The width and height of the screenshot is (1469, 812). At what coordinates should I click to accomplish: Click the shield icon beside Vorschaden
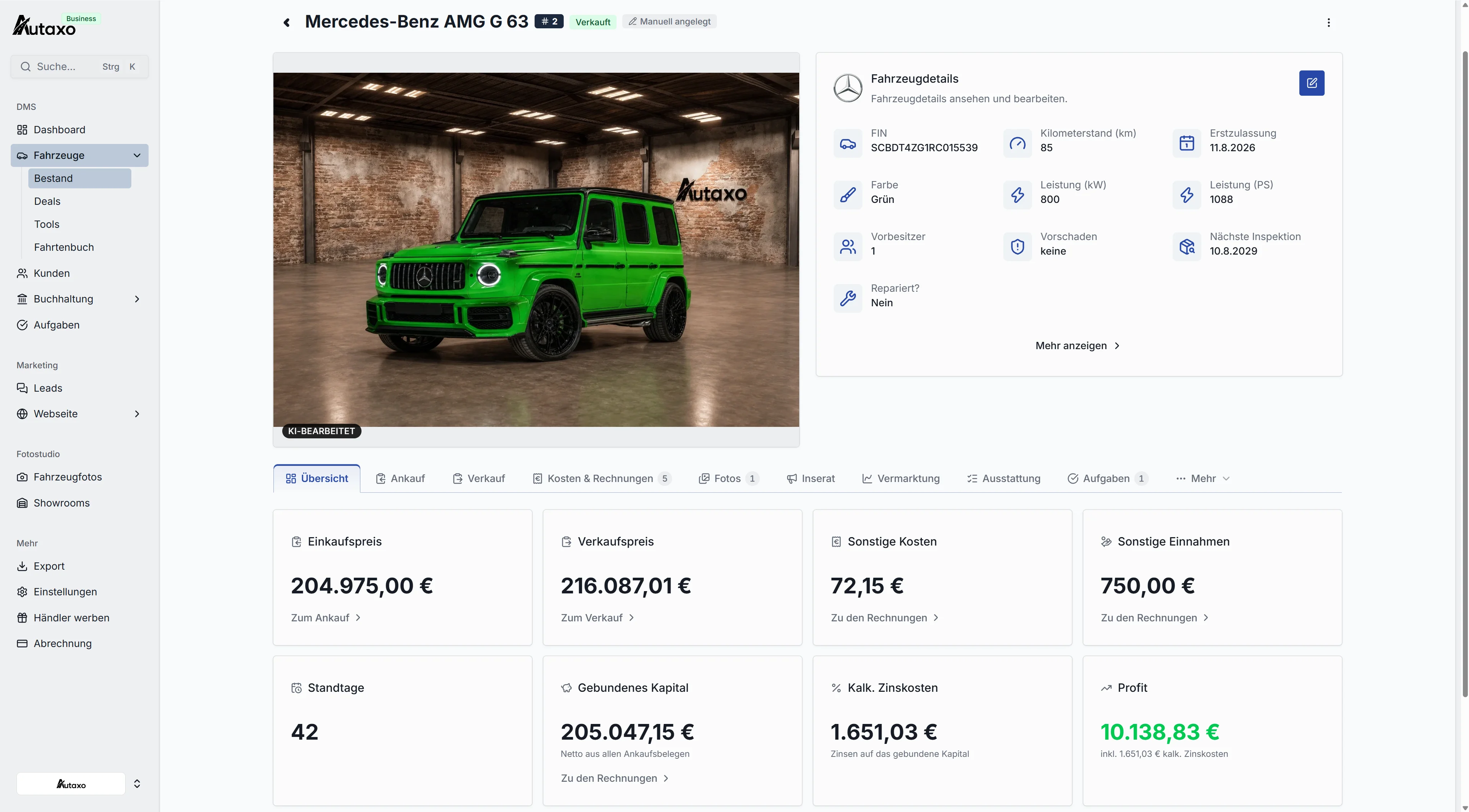pyautogui.click(x=1018, y=247)
